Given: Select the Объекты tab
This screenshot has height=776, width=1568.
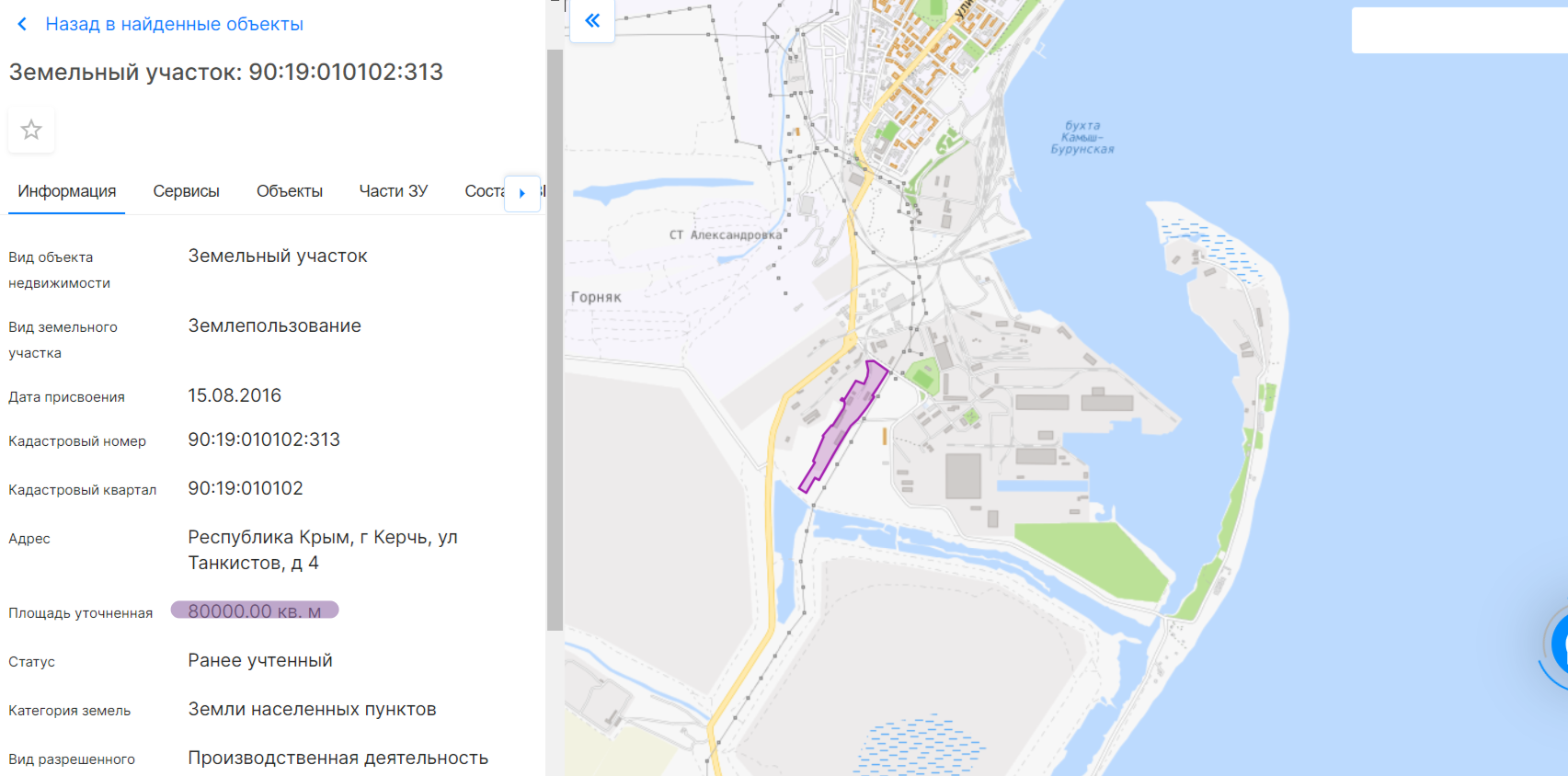Looking at the screenshot, I should [289, 191].
